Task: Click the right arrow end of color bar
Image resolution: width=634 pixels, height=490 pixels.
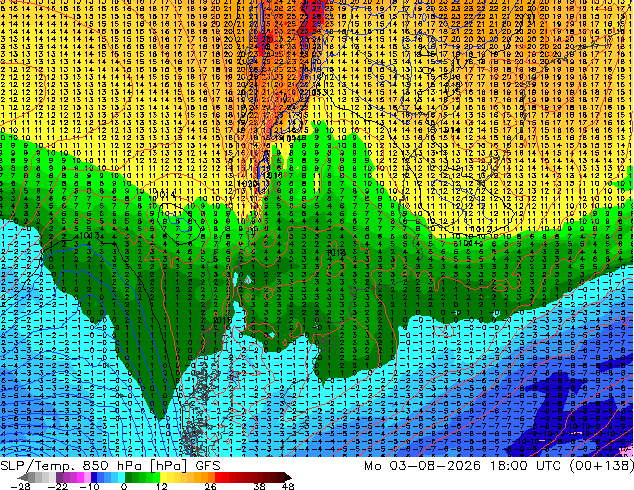Action: coord(288,477)
